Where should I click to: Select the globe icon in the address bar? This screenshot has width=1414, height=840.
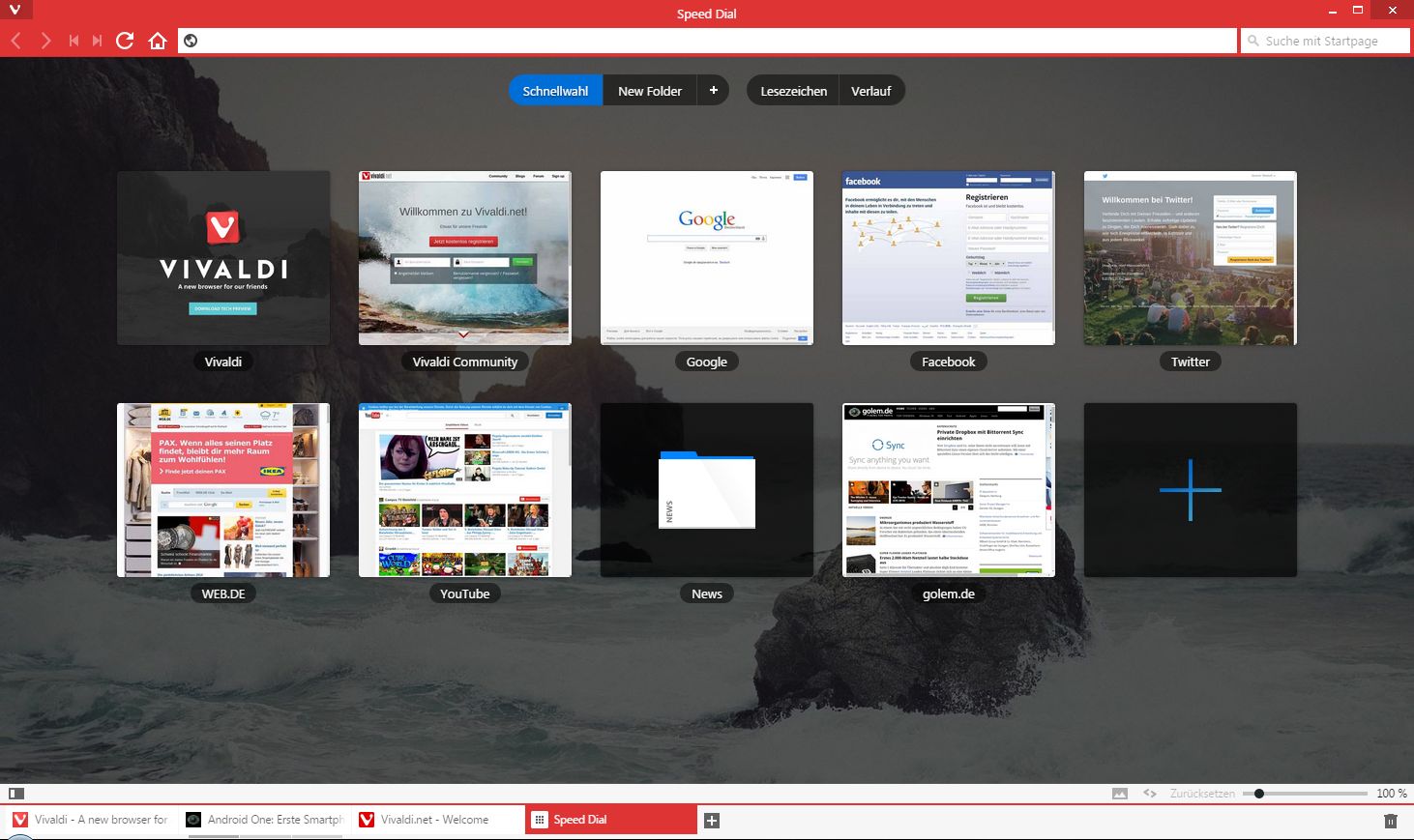tap(191, 41)
